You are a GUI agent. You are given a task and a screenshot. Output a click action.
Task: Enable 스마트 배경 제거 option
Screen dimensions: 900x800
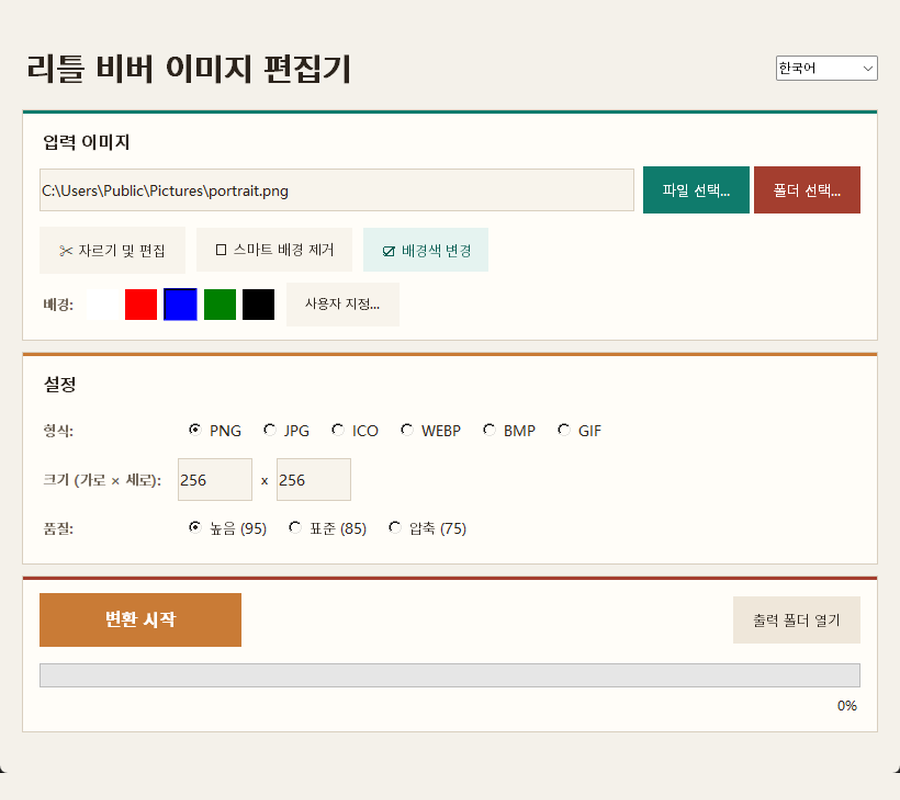(274, 250)
